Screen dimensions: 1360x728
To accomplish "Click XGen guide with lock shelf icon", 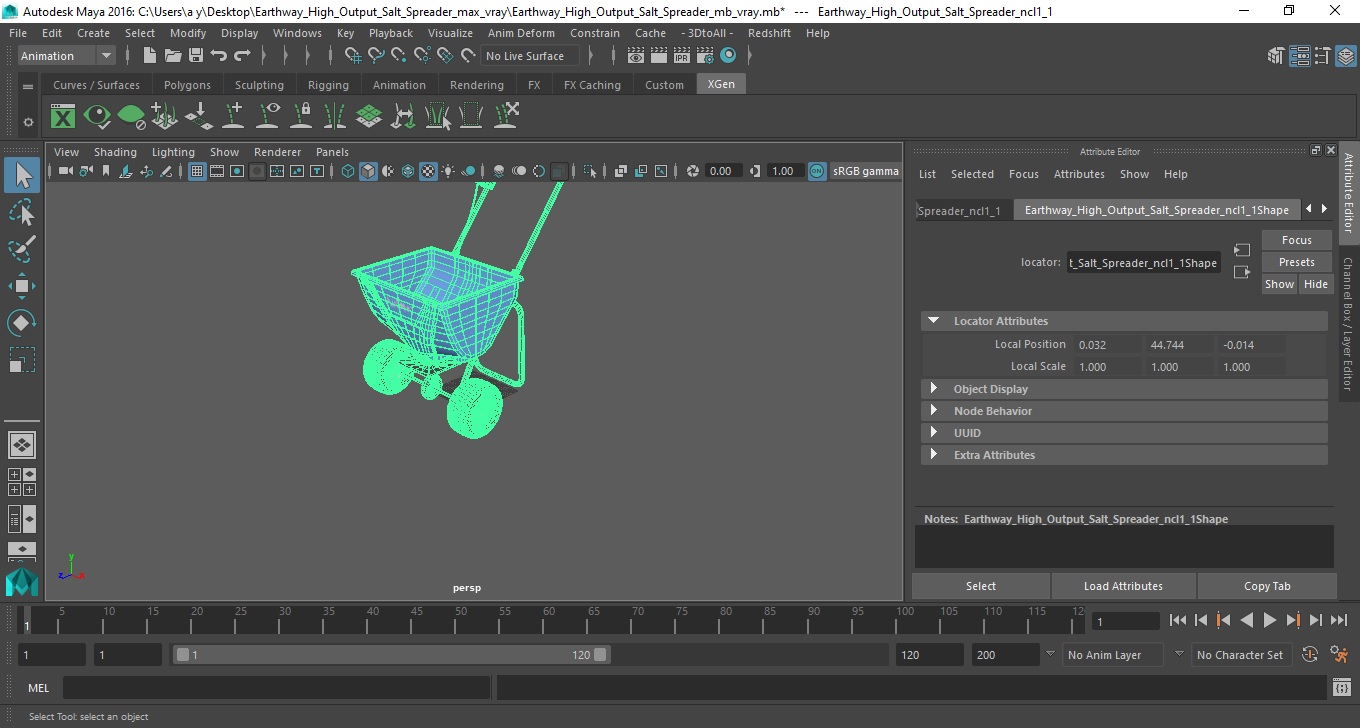I will pos(301,117).
